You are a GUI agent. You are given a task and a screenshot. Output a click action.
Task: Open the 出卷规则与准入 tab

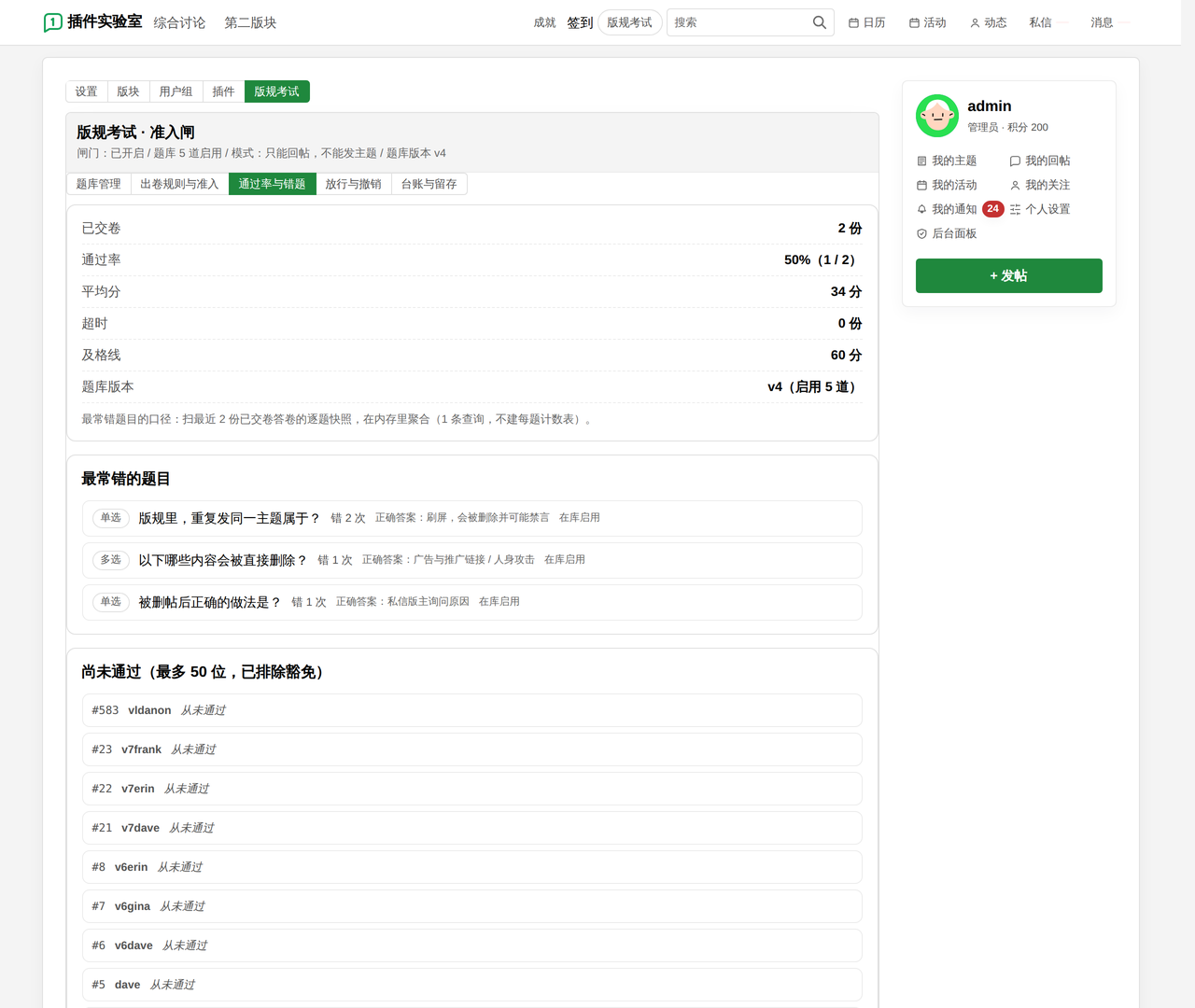pos(179,184)
